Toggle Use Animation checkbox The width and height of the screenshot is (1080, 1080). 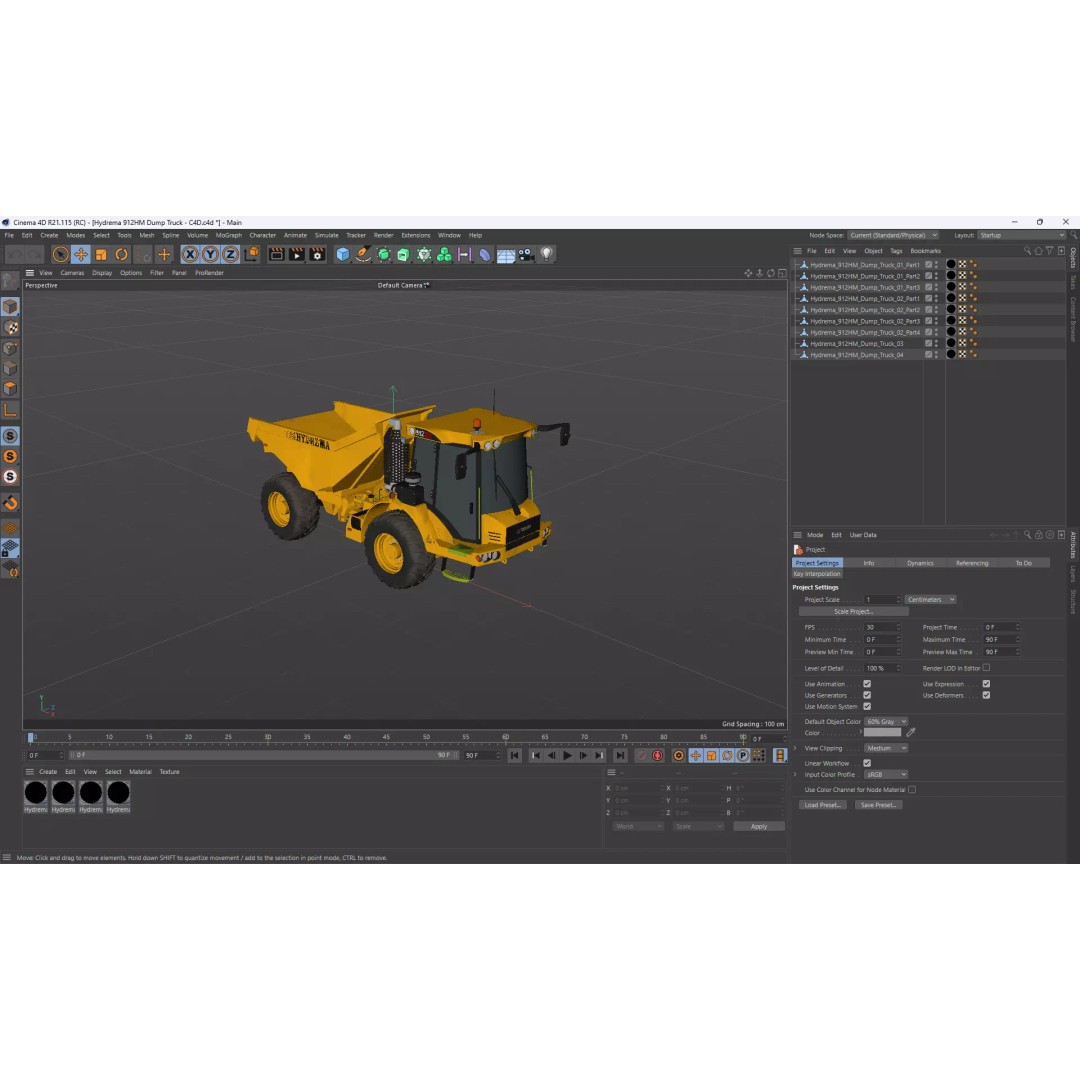[867, 684]
